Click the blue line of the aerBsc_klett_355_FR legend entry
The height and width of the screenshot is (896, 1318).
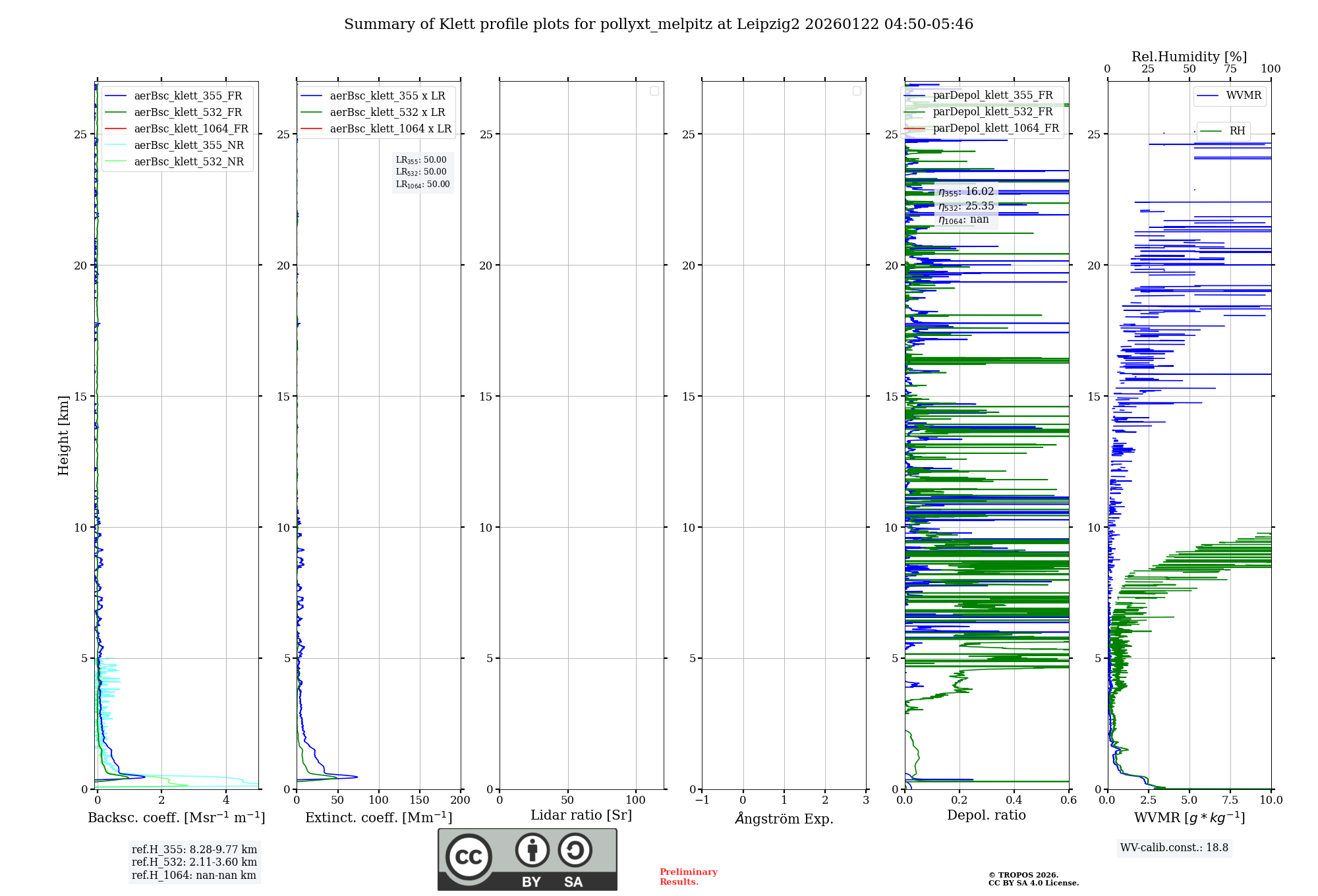115,96
